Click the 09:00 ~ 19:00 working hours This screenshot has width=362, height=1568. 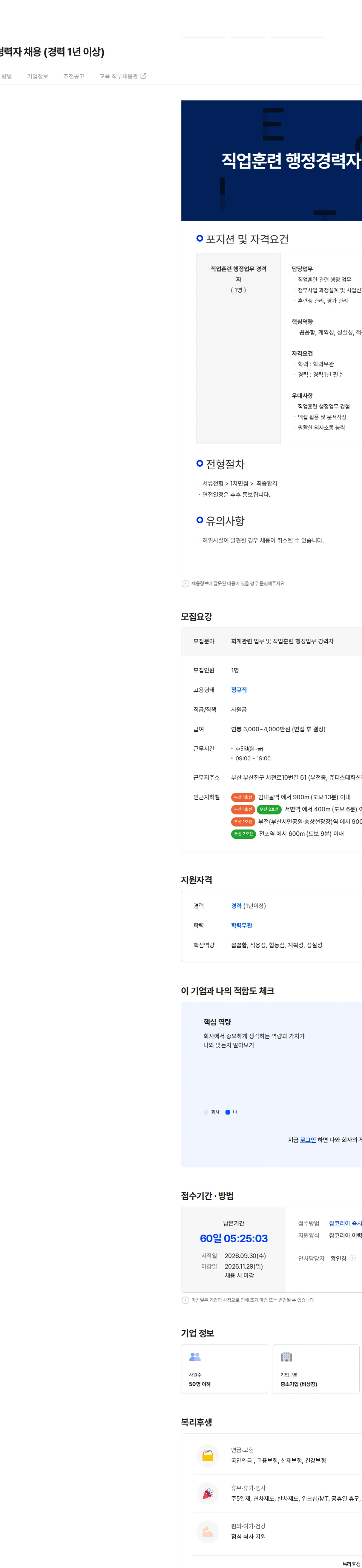[253, 759]
